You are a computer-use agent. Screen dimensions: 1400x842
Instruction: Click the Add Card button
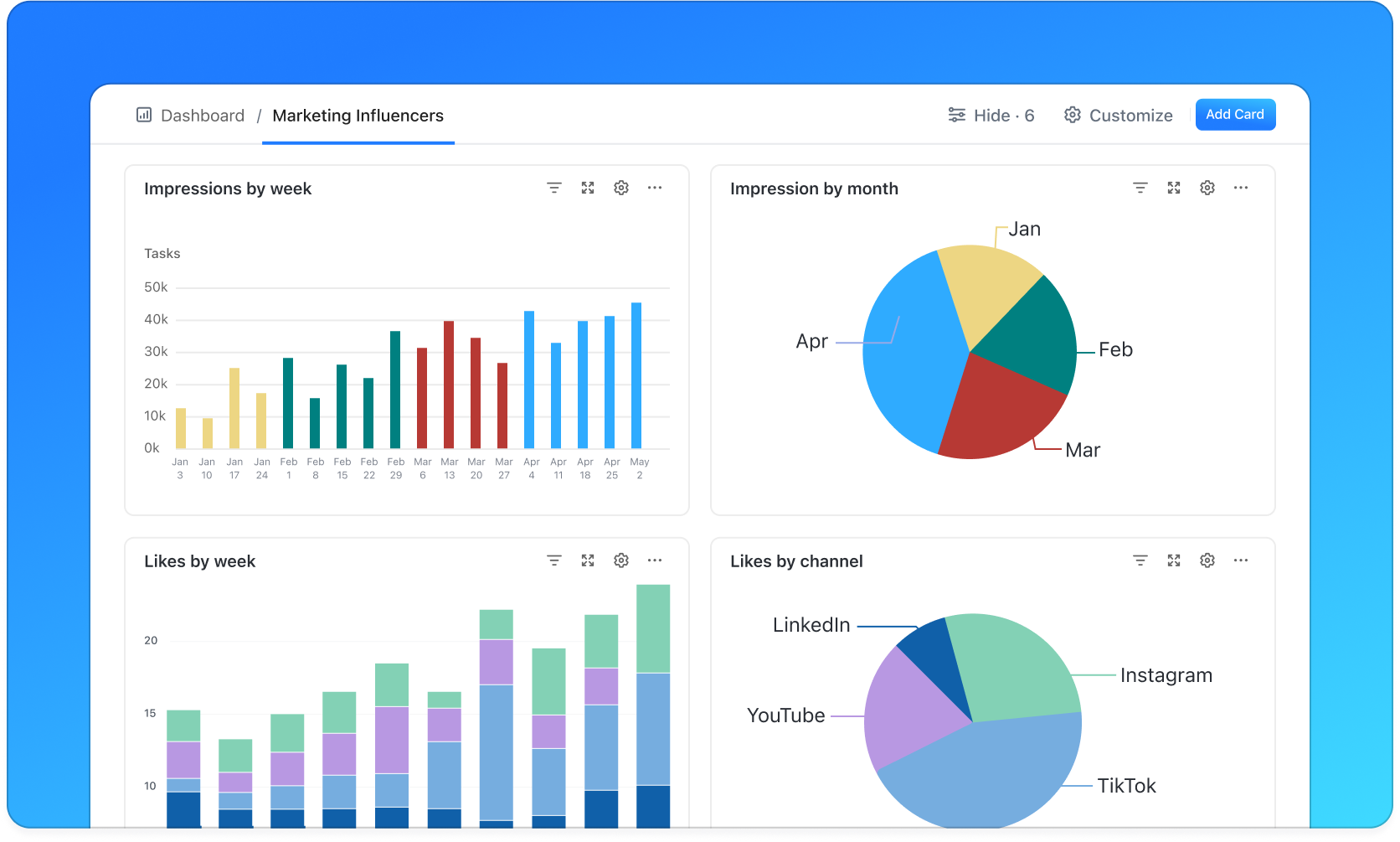click(1235, 114)
